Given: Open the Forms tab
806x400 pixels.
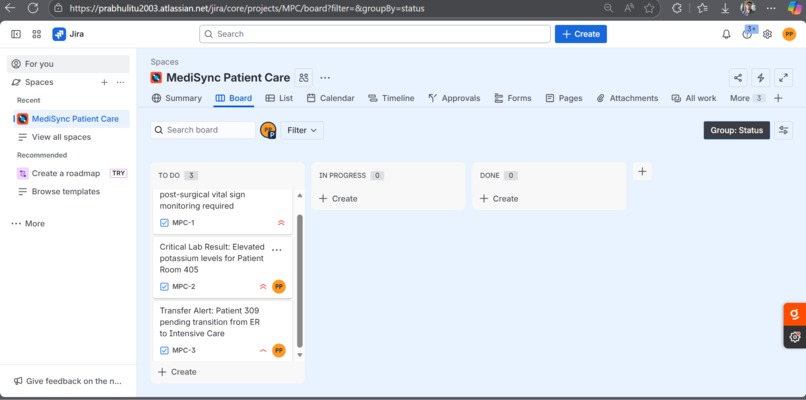Looking at the screenshot, I should [513, 98].
